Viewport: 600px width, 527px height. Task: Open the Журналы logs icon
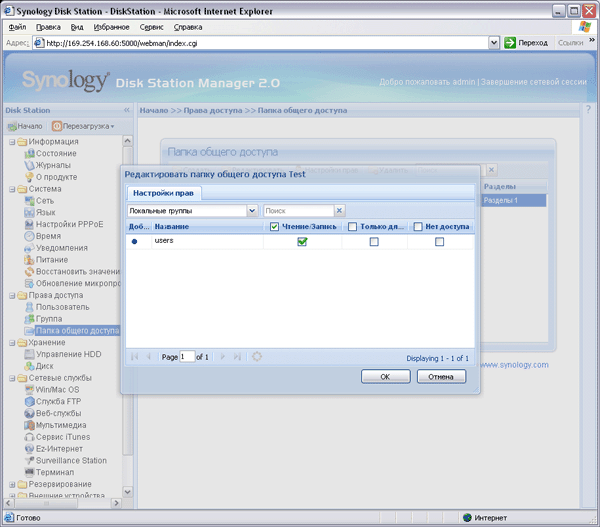(x=29, y=165)
